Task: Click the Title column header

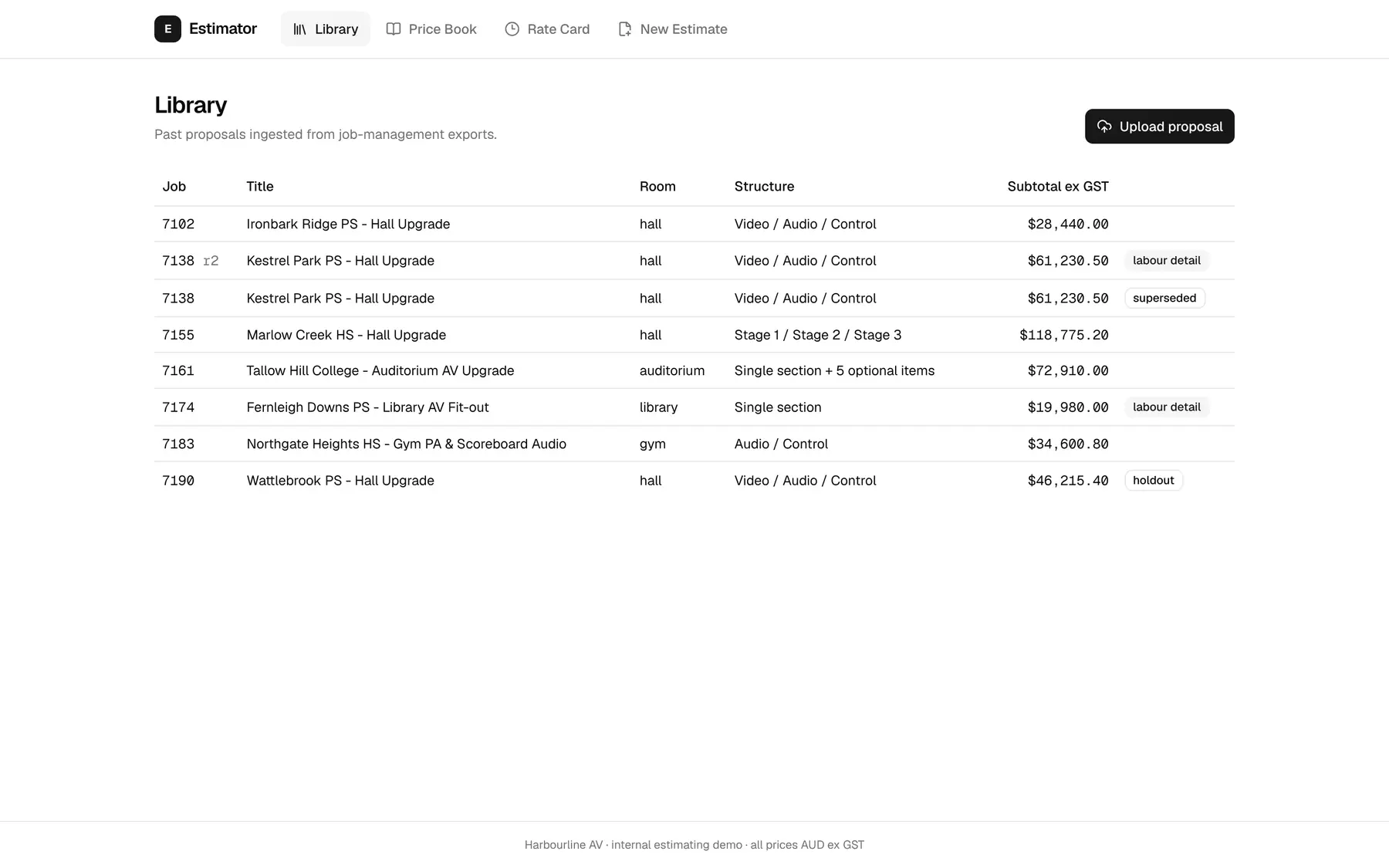Action: click(x=260, y=186)
